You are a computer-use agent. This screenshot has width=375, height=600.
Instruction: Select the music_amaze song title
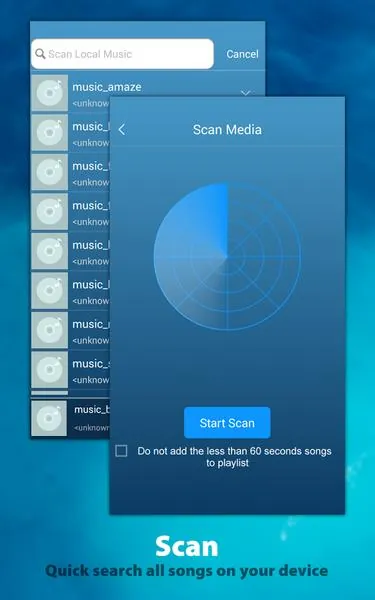point(107,87)
